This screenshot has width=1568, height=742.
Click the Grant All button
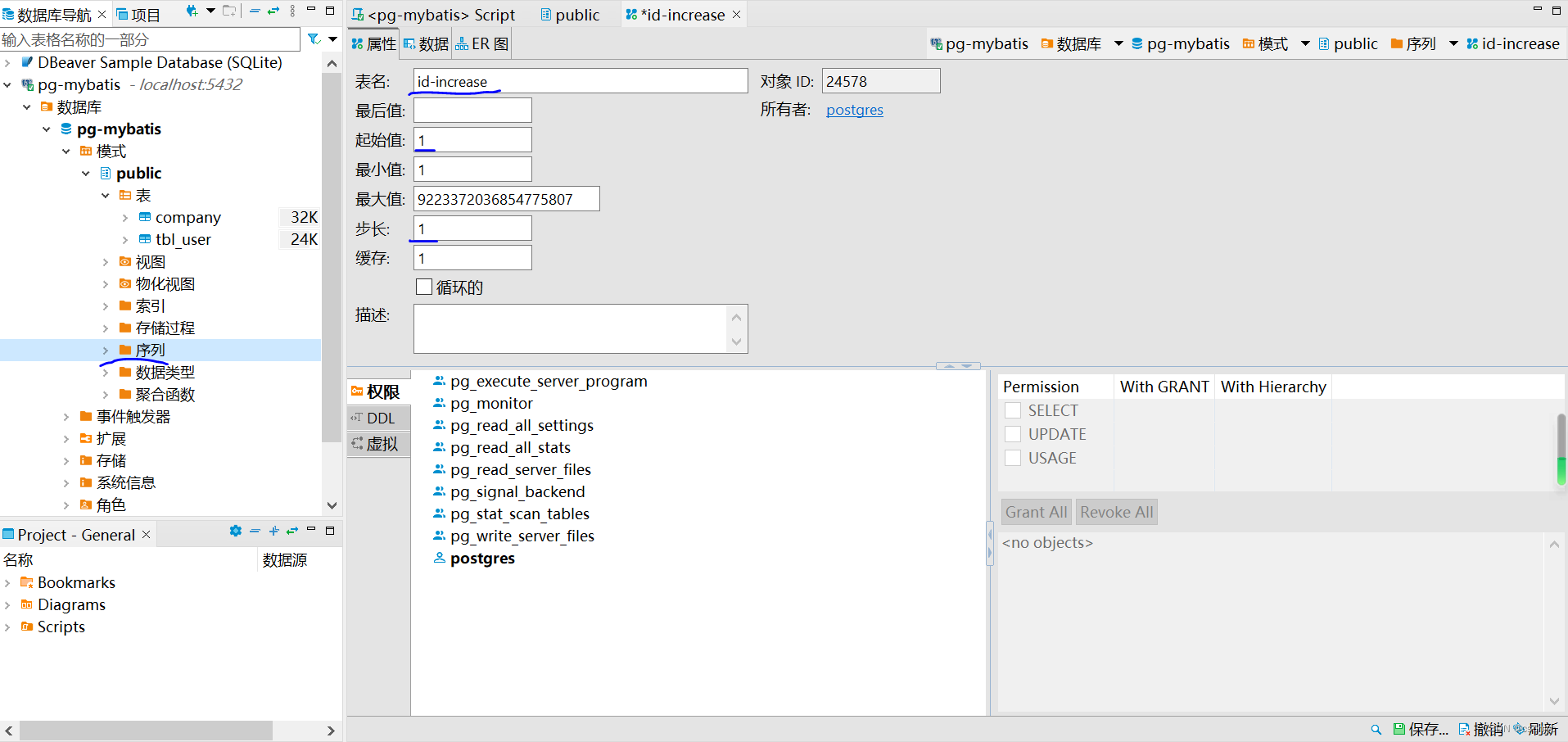tap(1035, 511)
